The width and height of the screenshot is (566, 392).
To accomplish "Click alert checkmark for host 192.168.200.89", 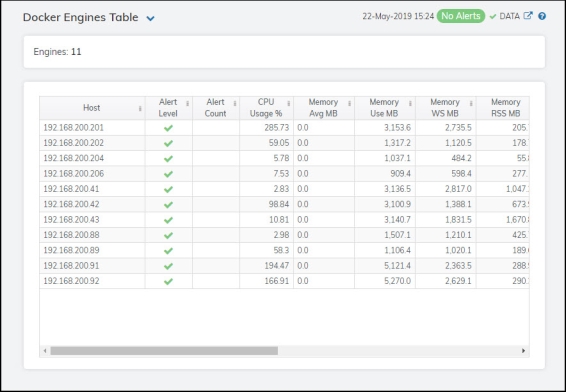I will pyautogui.click(x=168, y=251).
